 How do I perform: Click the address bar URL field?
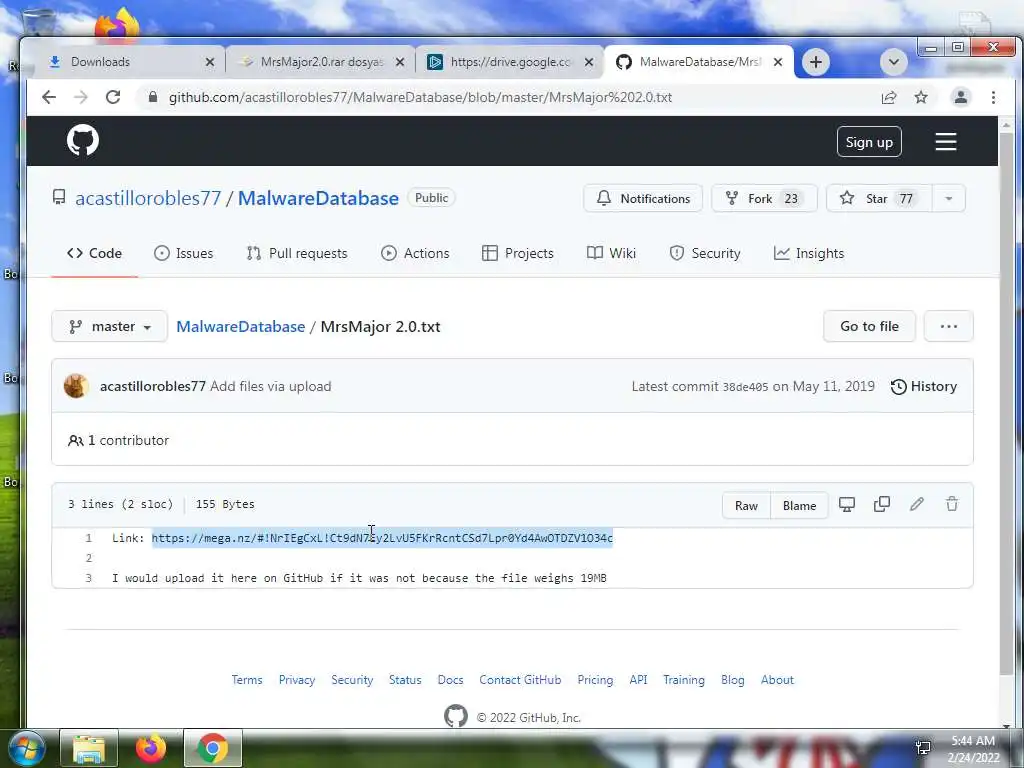pos(509,97)
